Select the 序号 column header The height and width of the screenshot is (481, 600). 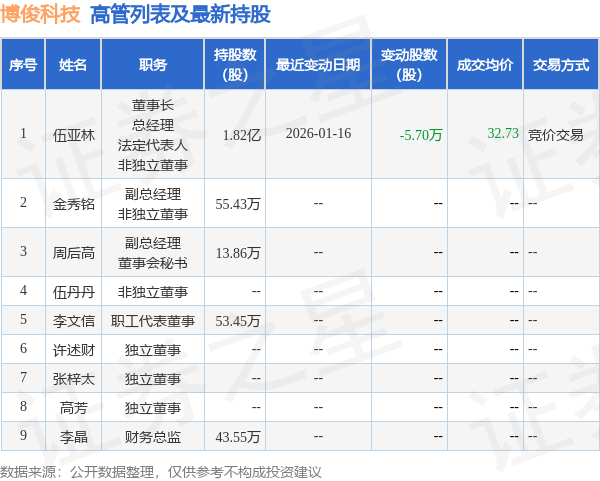(23, 65)
